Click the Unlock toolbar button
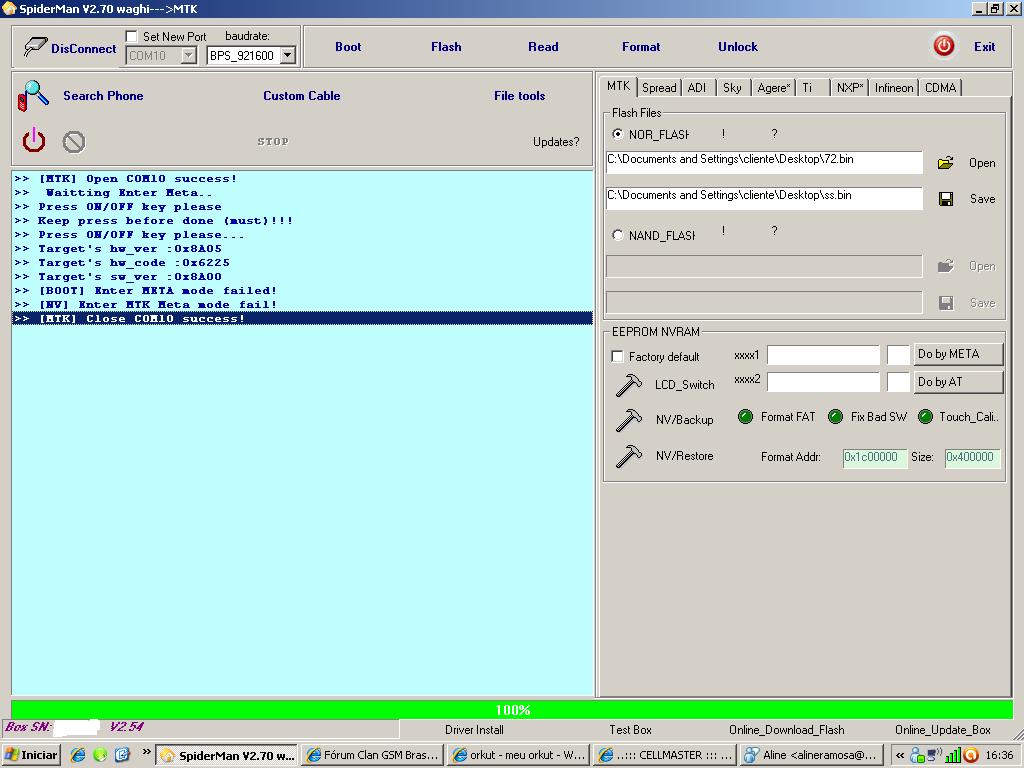The width and height of the screenshot is (1024, 768). pyautogui.click(x=737, y=47)
